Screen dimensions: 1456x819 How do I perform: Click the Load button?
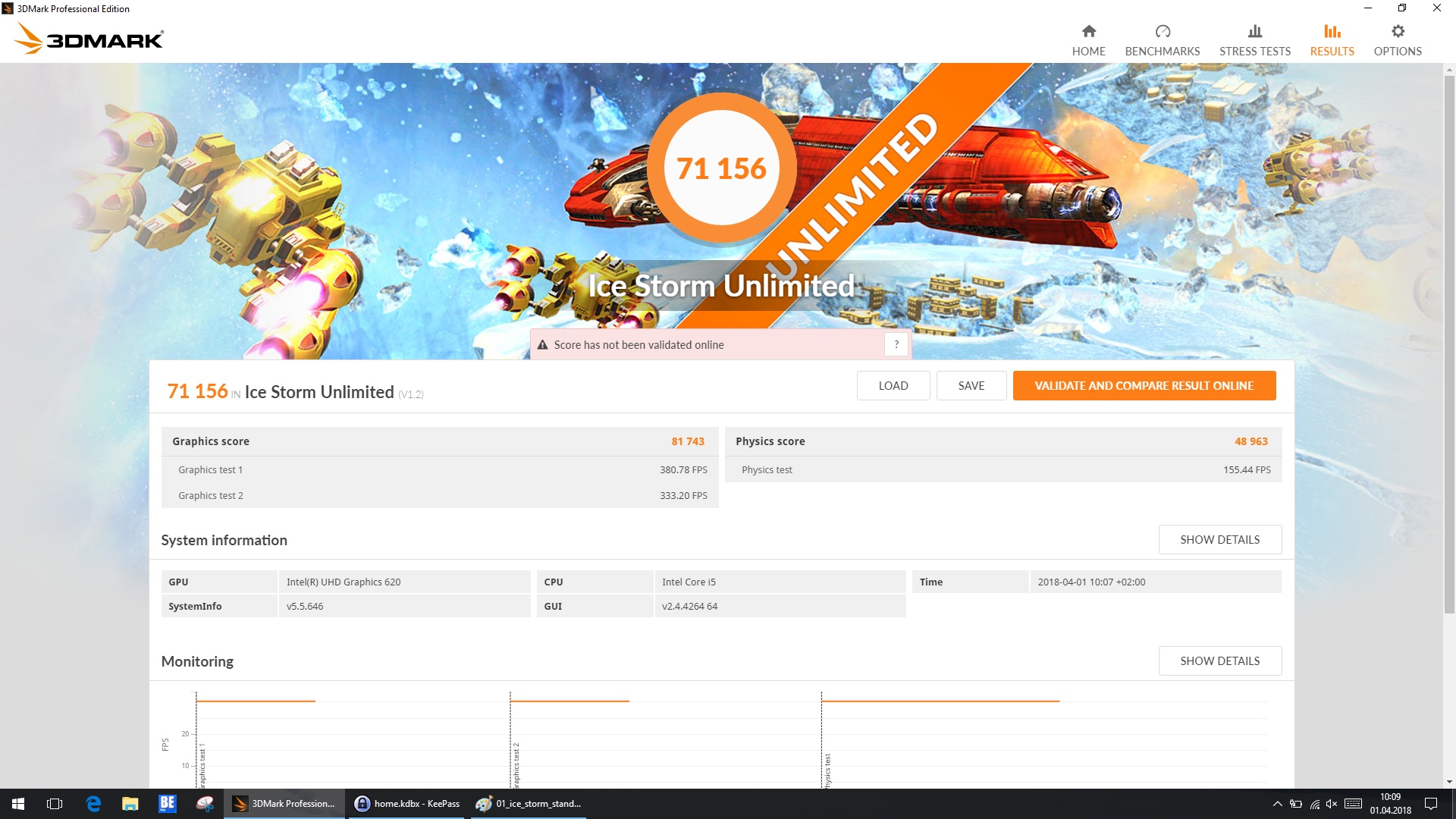893,385
